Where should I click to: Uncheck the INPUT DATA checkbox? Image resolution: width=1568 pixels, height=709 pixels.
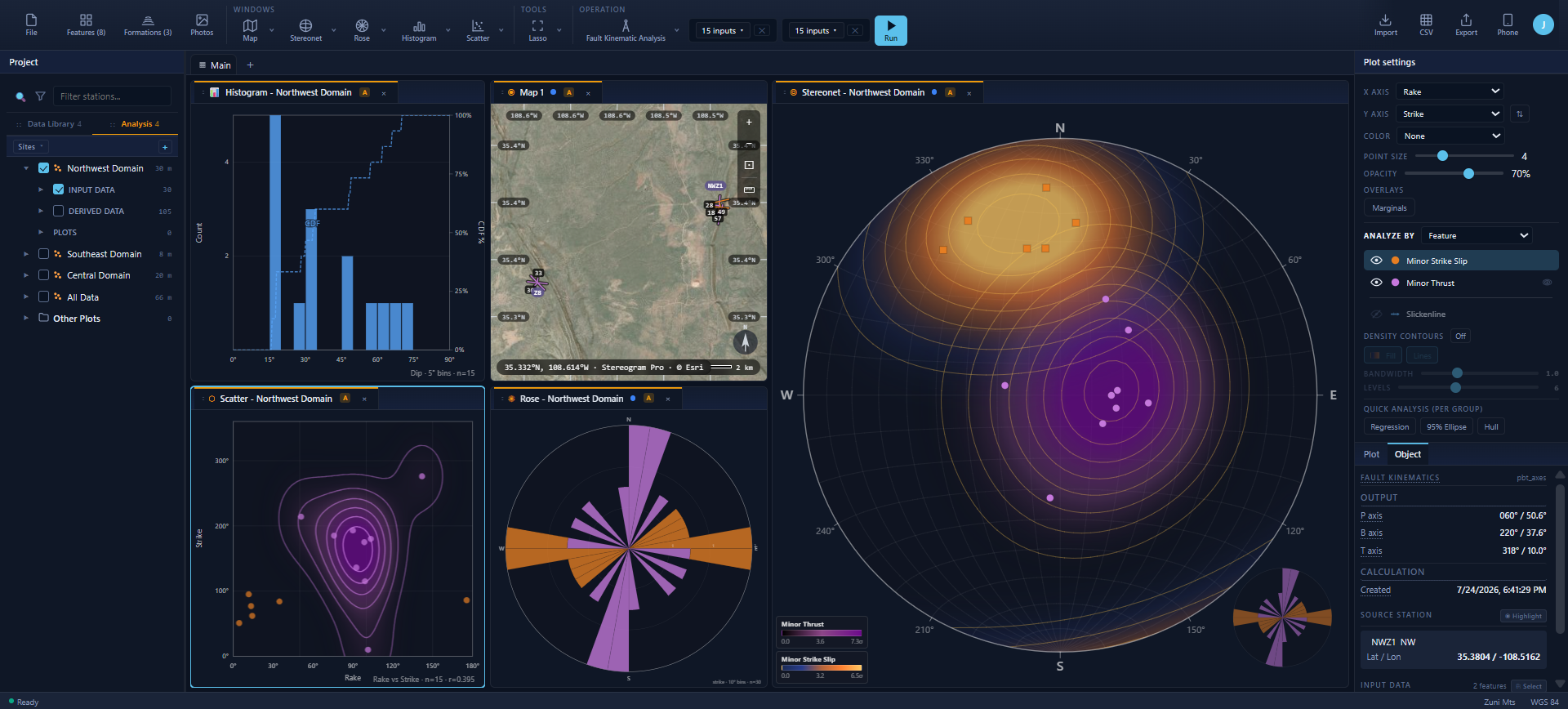point(58,190)
